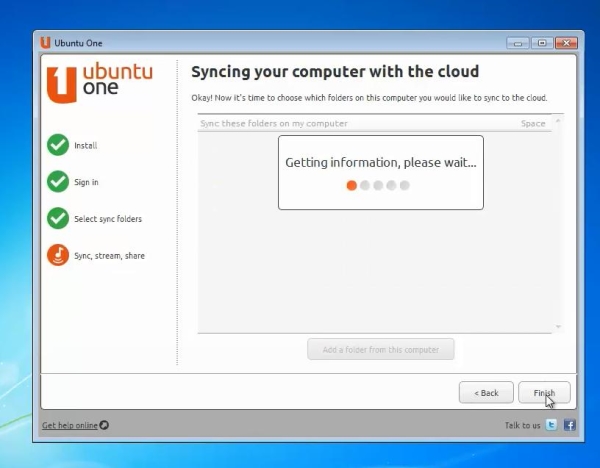Viewport: 600px width, 468px height.
Task: Open the Twitter icon link
Action: (x=551, y=425)
